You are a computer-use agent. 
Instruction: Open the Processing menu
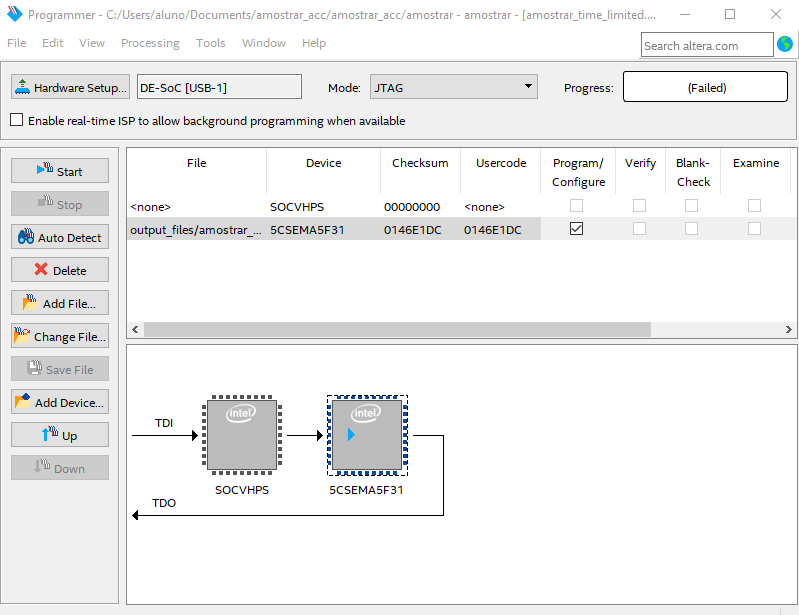click(x=150, y=43)
